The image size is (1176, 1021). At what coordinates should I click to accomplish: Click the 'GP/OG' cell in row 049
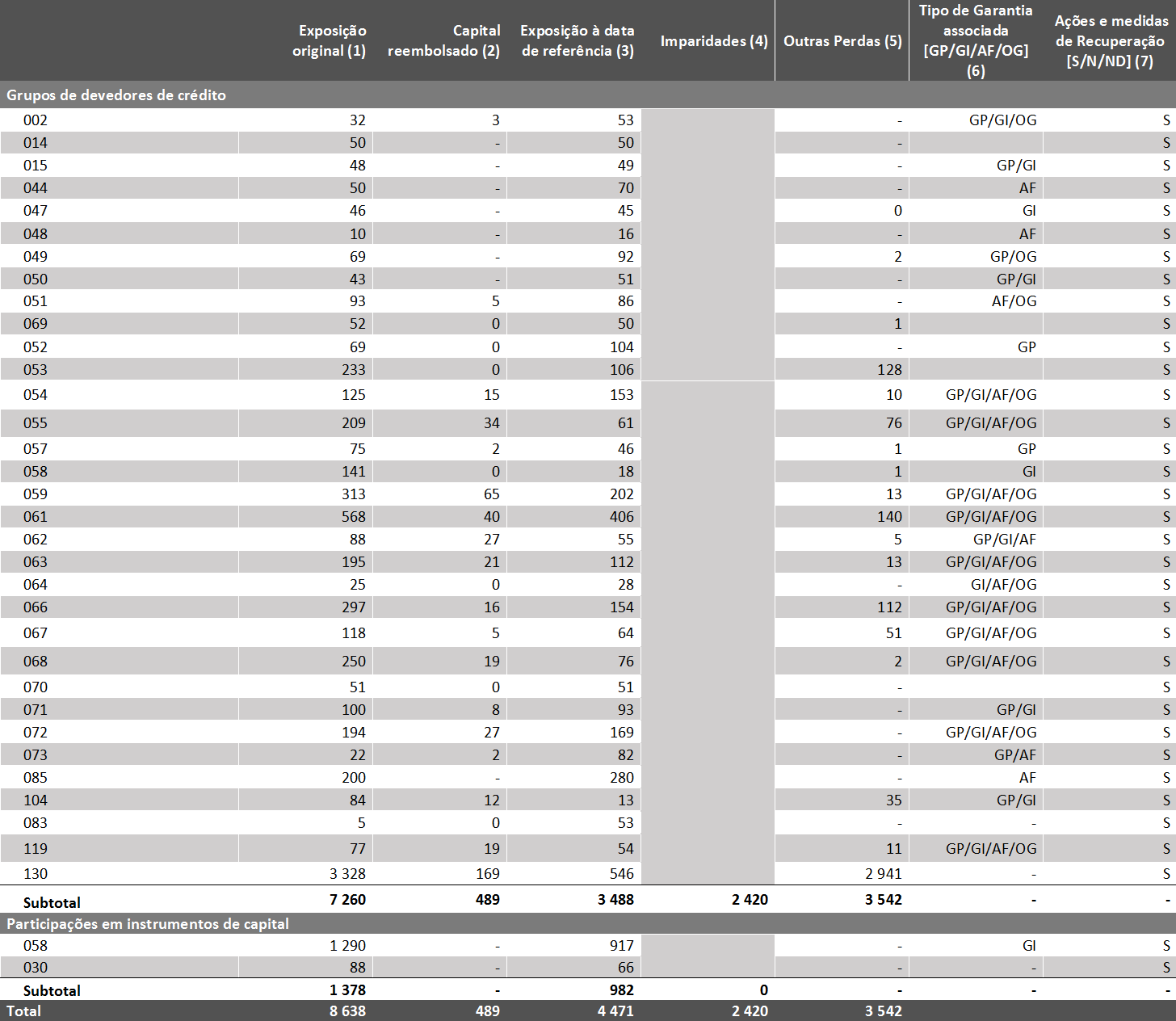[1013, 257]
